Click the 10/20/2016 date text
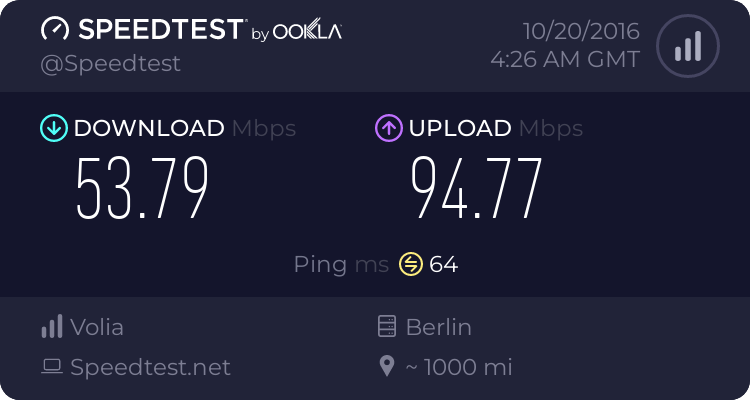This screenshot has width=750, height=400. click(581, 32)
